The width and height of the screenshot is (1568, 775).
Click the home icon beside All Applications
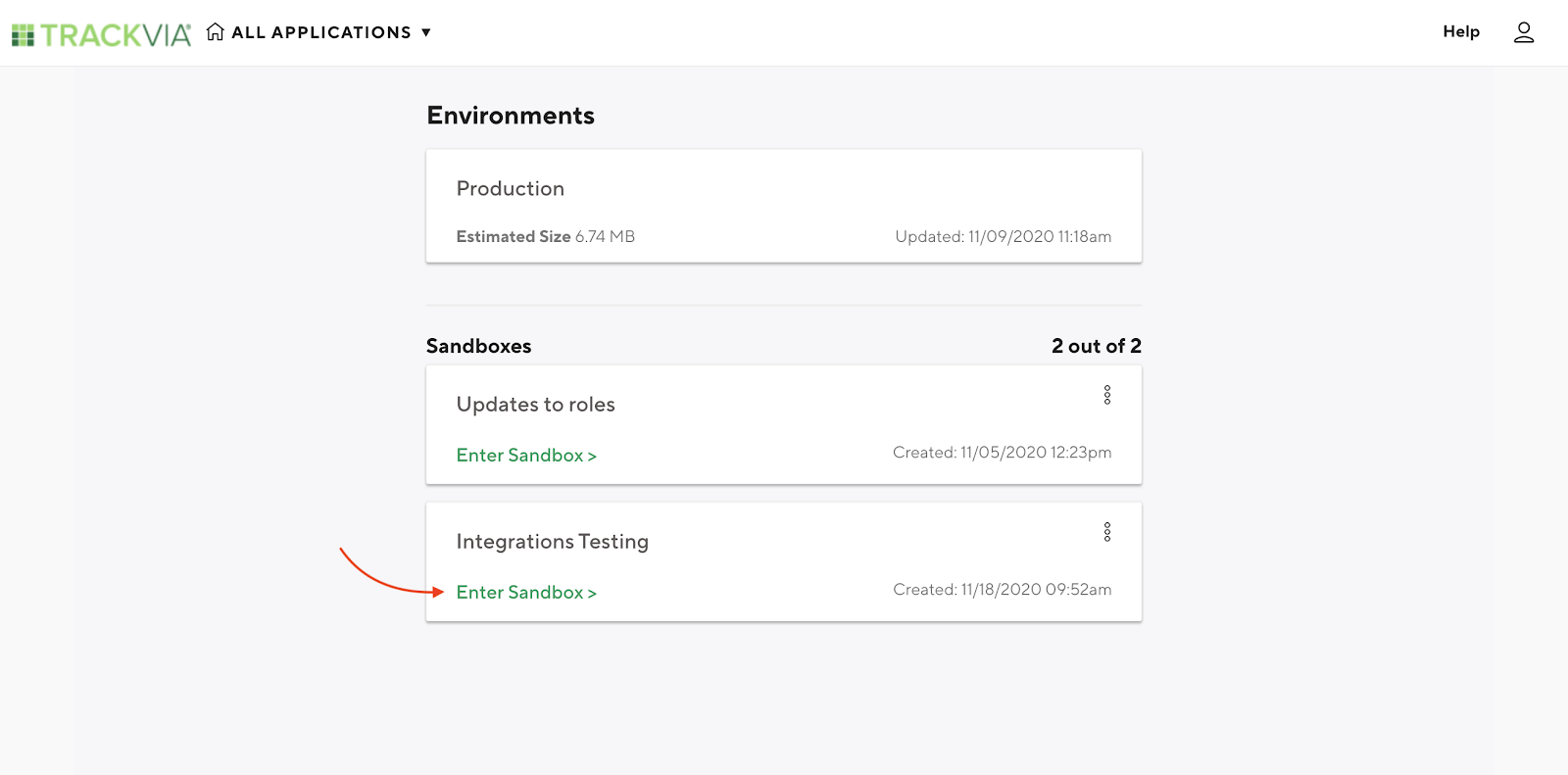click(x=216, y=32)
